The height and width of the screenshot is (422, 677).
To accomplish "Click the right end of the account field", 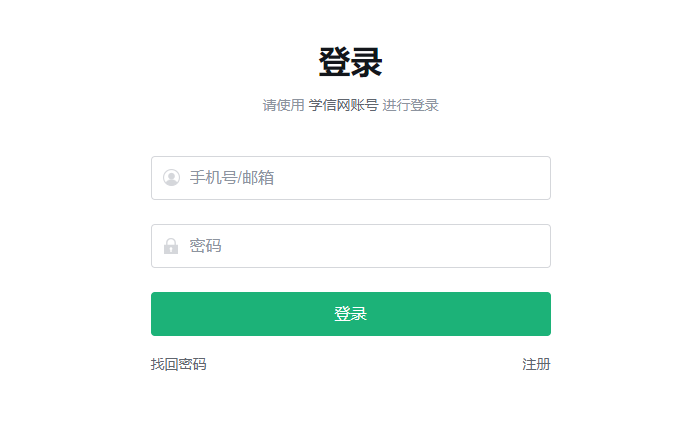I will 530,178.
